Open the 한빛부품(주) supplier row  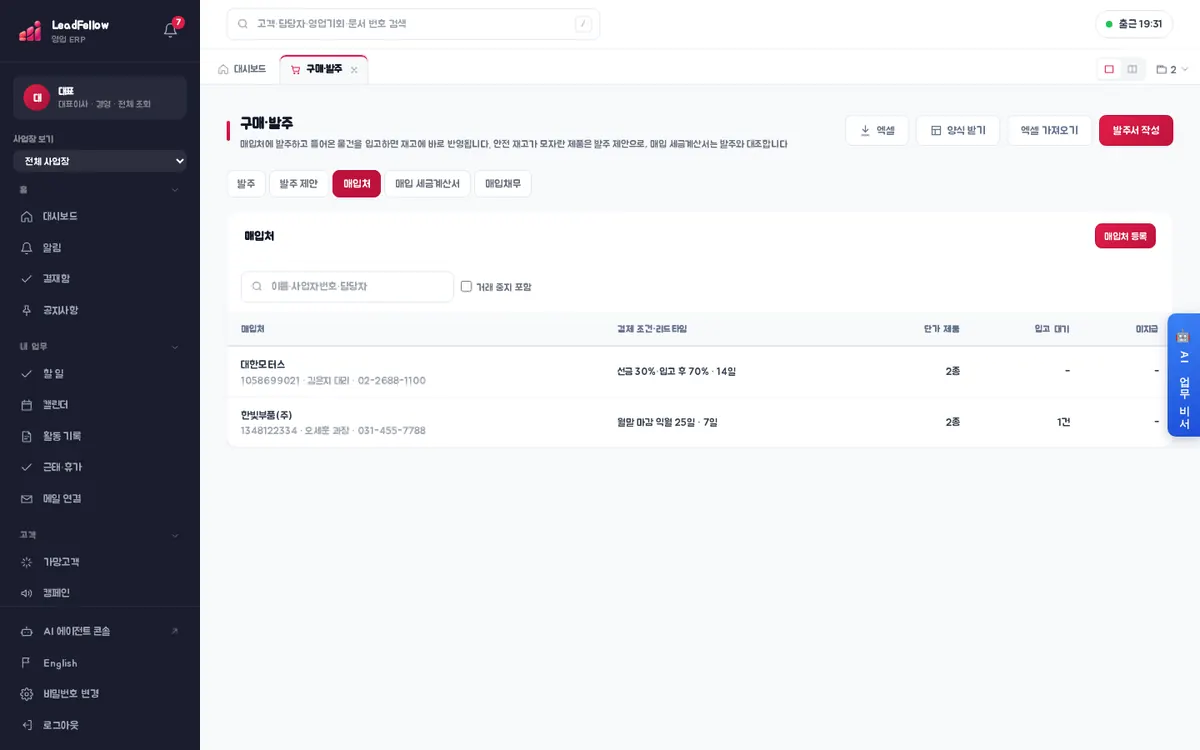(x=699, y=422)
